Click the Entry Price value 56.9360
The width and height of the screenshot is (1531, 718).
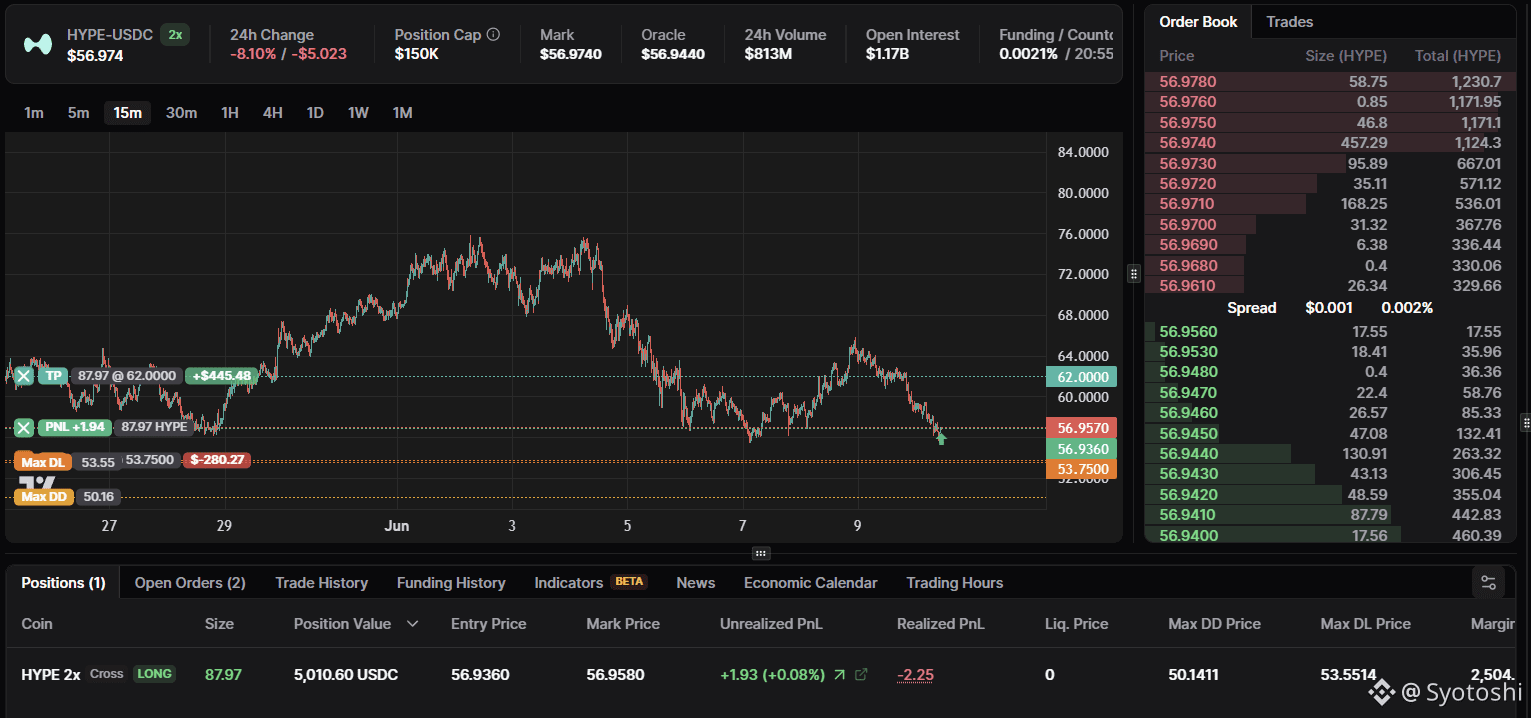click(480, 675)
